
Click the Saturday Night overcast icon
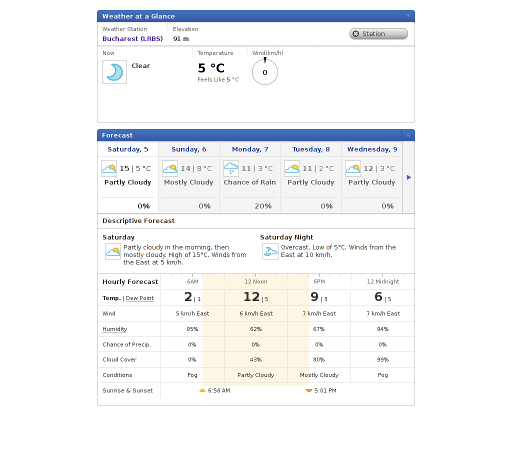(x=270, y=252)
